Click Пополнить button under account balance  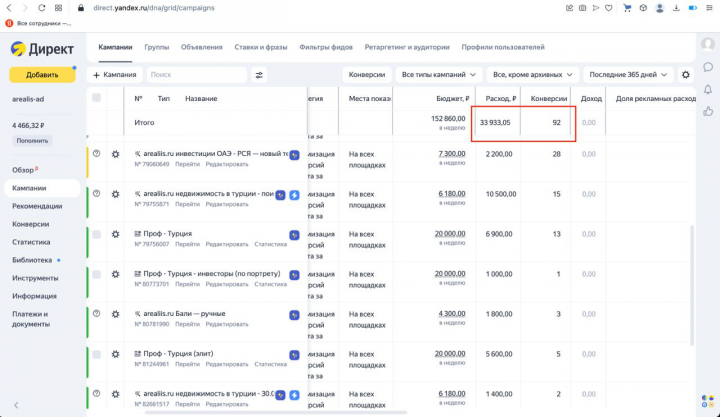click(31, 141)
